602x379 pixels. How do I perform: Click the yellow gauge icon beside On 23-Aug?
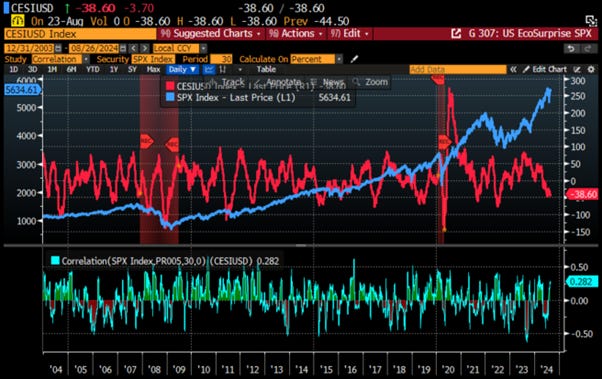[18, 21]
